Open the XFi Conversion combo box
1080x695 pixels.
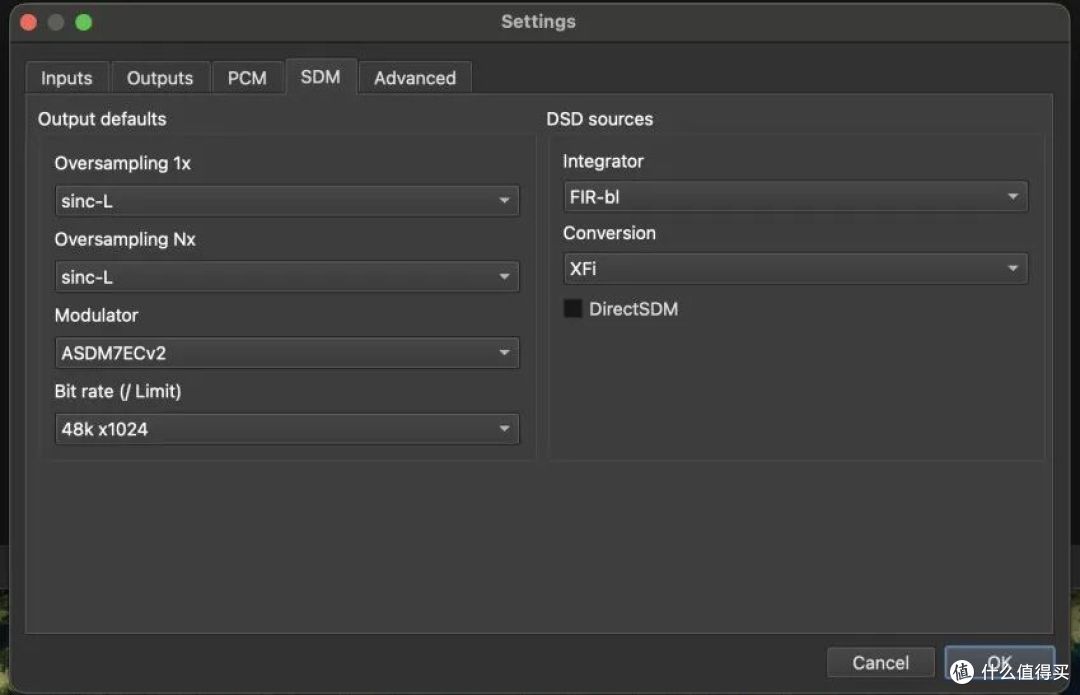click(x=796, y=269)
